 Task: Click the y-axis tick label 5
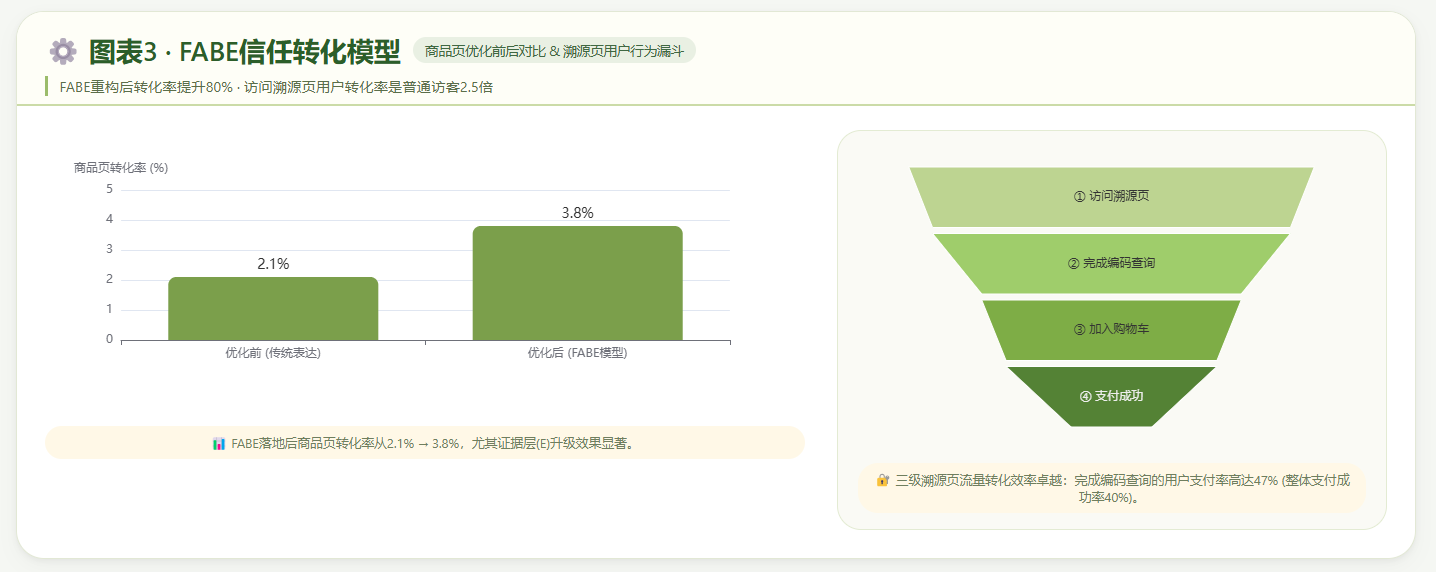pos(110,189)
